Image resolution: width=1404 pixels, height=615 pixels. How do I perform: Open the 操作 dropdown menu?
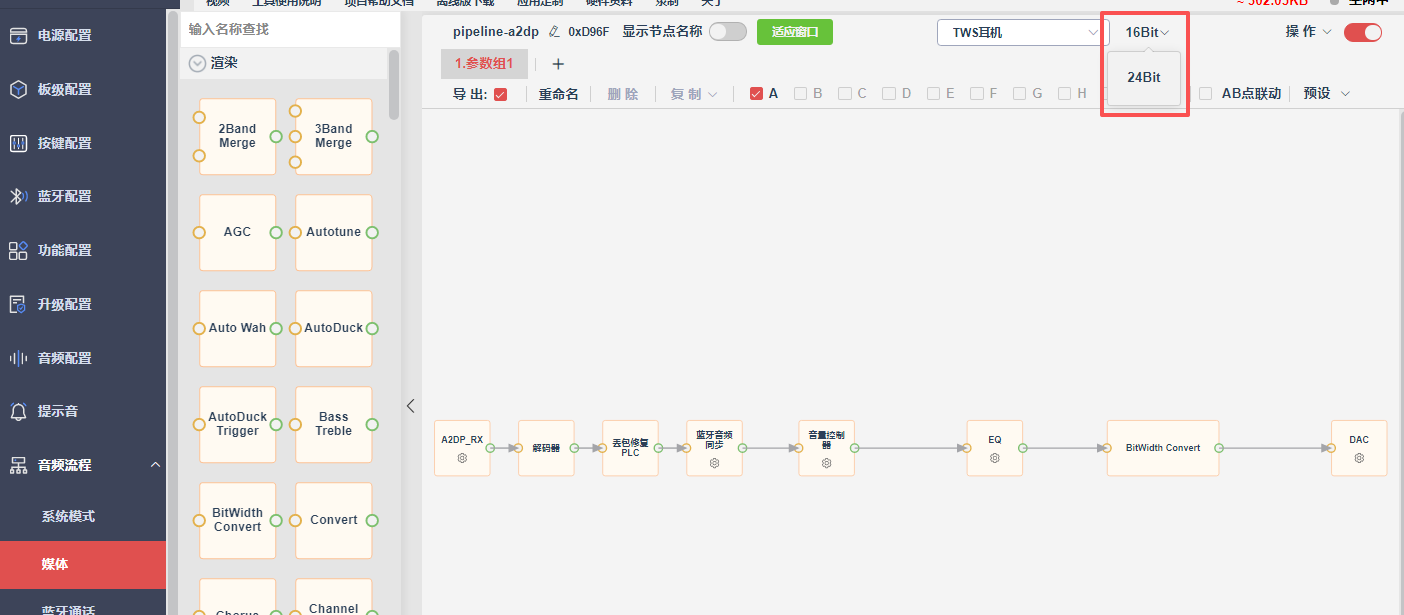[1309, 32]
